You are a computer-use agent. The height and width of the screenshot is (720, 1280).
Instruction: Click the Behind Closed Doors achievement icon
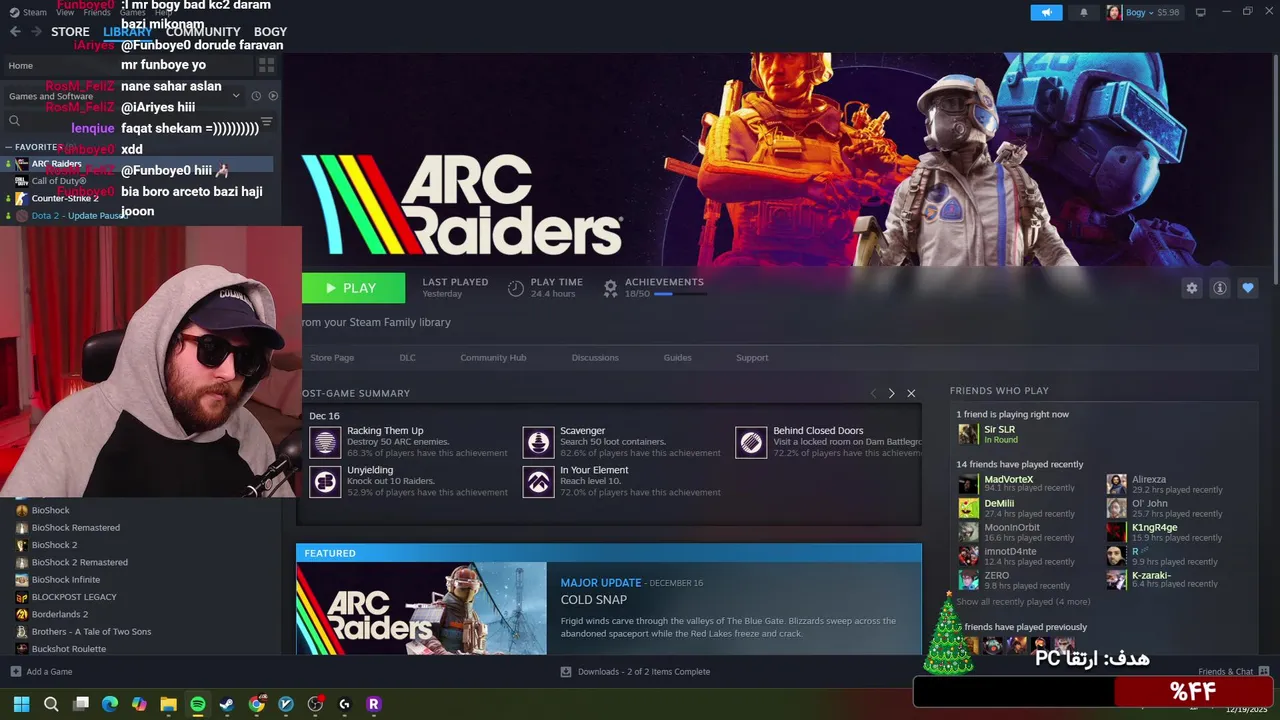click(751, 443)
